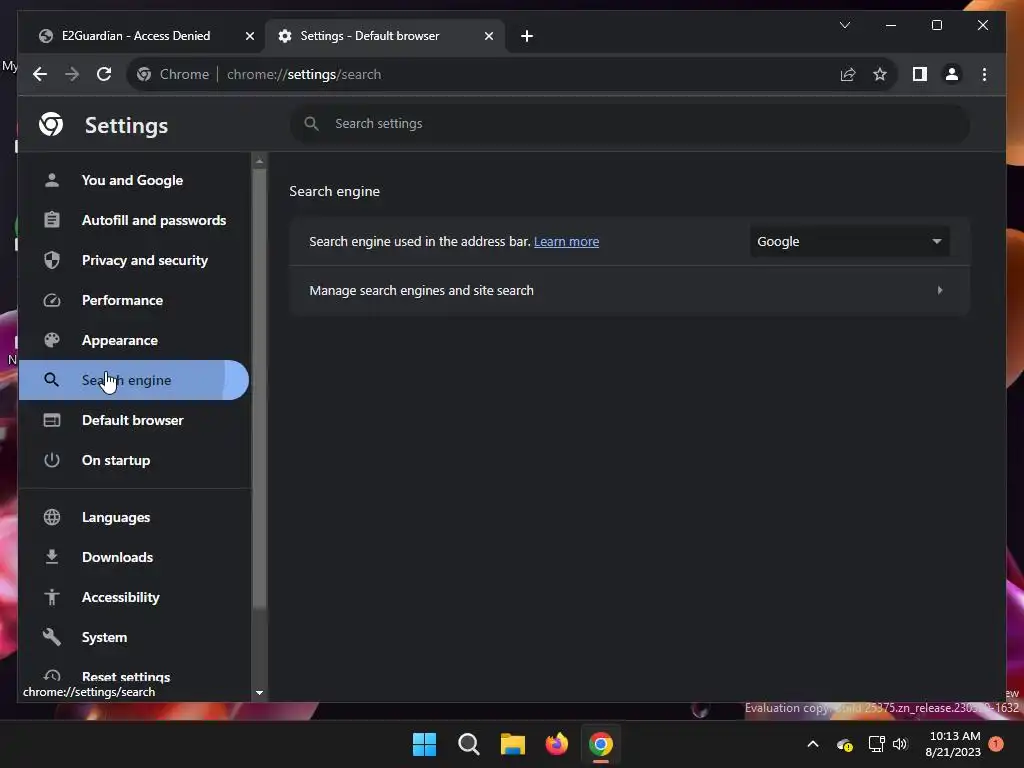Open Autofill and passwords settings
This screenshot has height=768, width=1024.
click(x=134, y=220)
